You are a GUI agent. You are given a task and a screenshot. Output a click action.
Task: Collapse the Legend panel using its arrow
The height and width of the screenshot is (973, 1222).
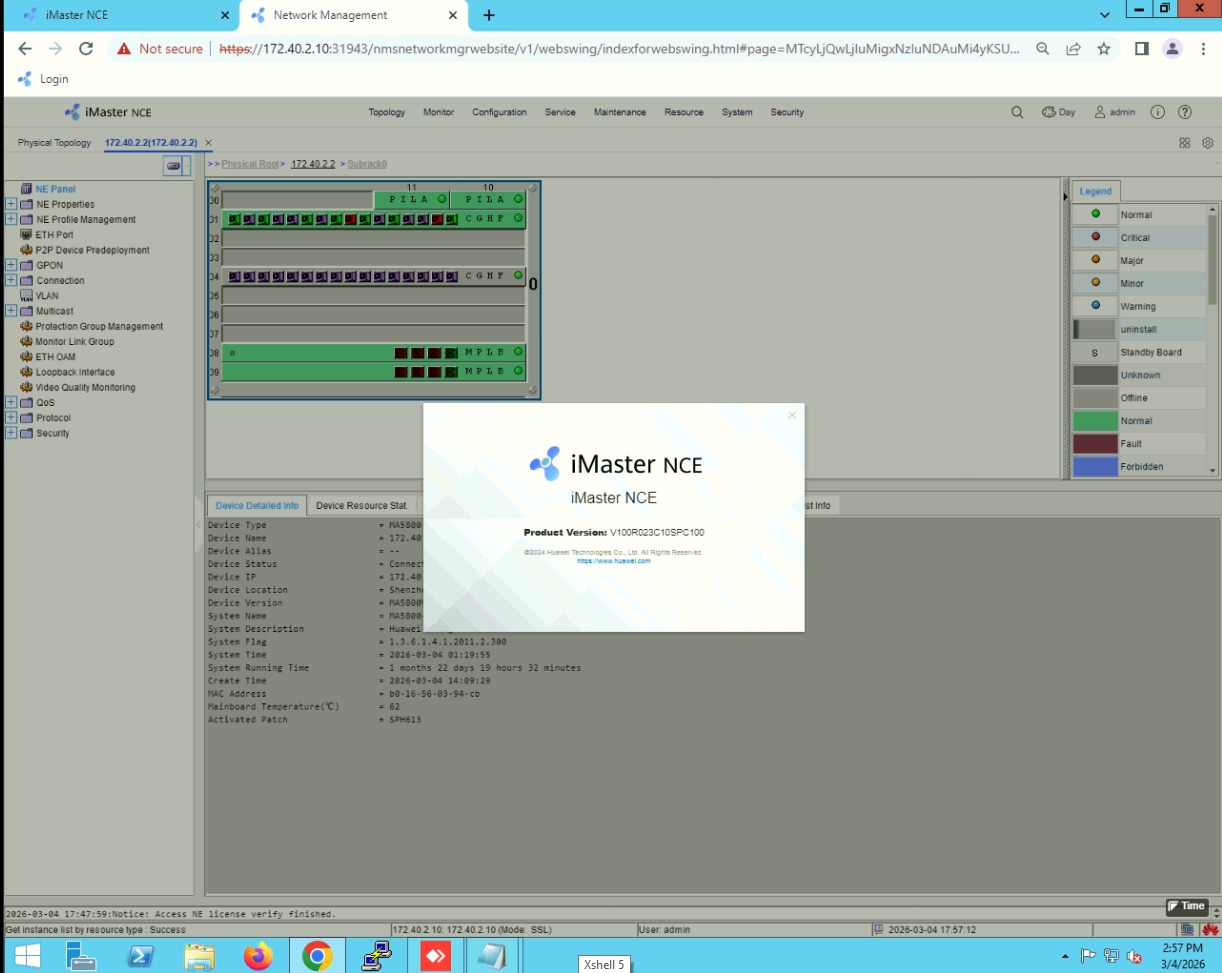coord(1065,197)
